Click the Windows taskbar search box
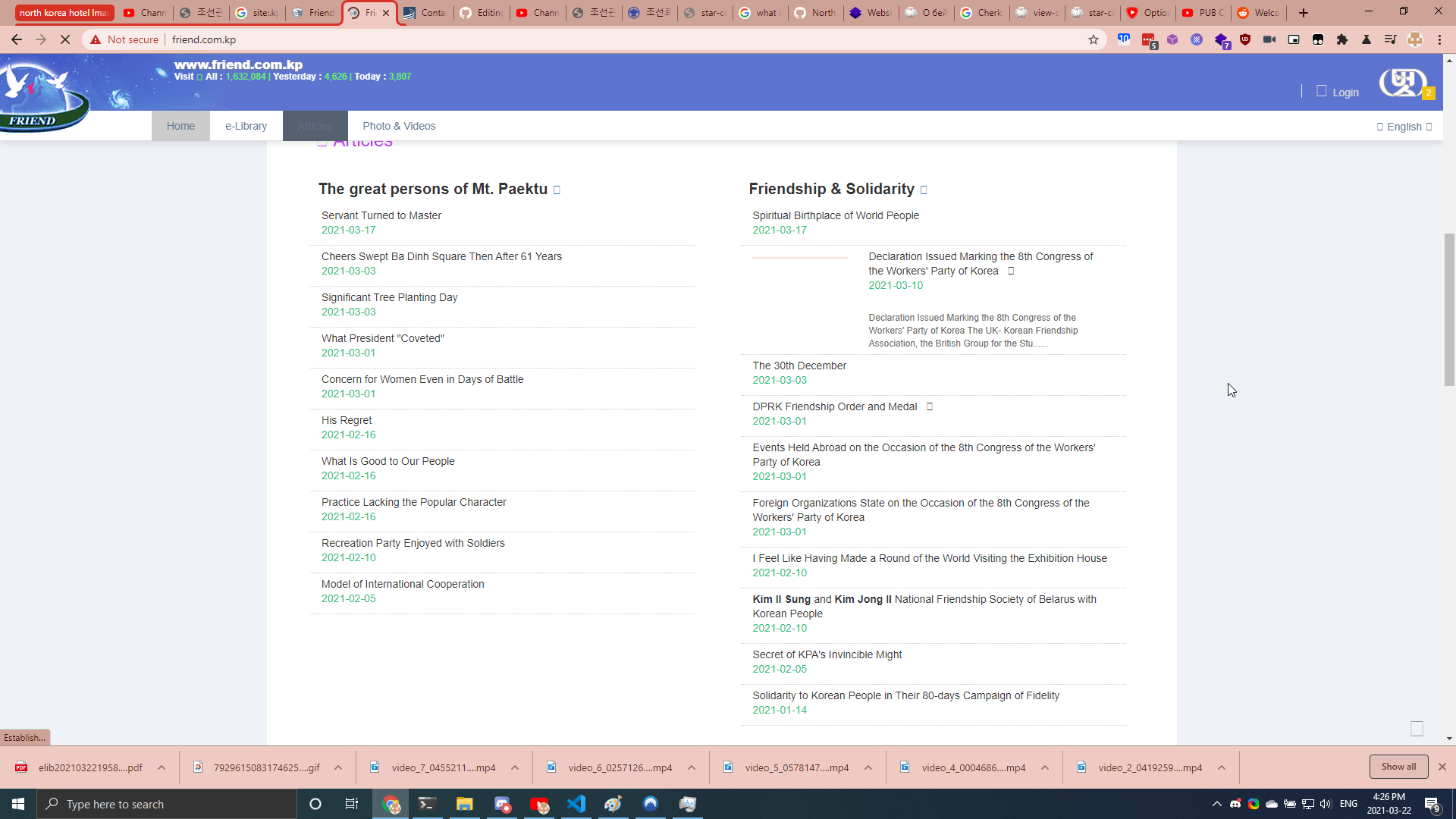This screenshot has width=1456, height=819. click(167, 804)
